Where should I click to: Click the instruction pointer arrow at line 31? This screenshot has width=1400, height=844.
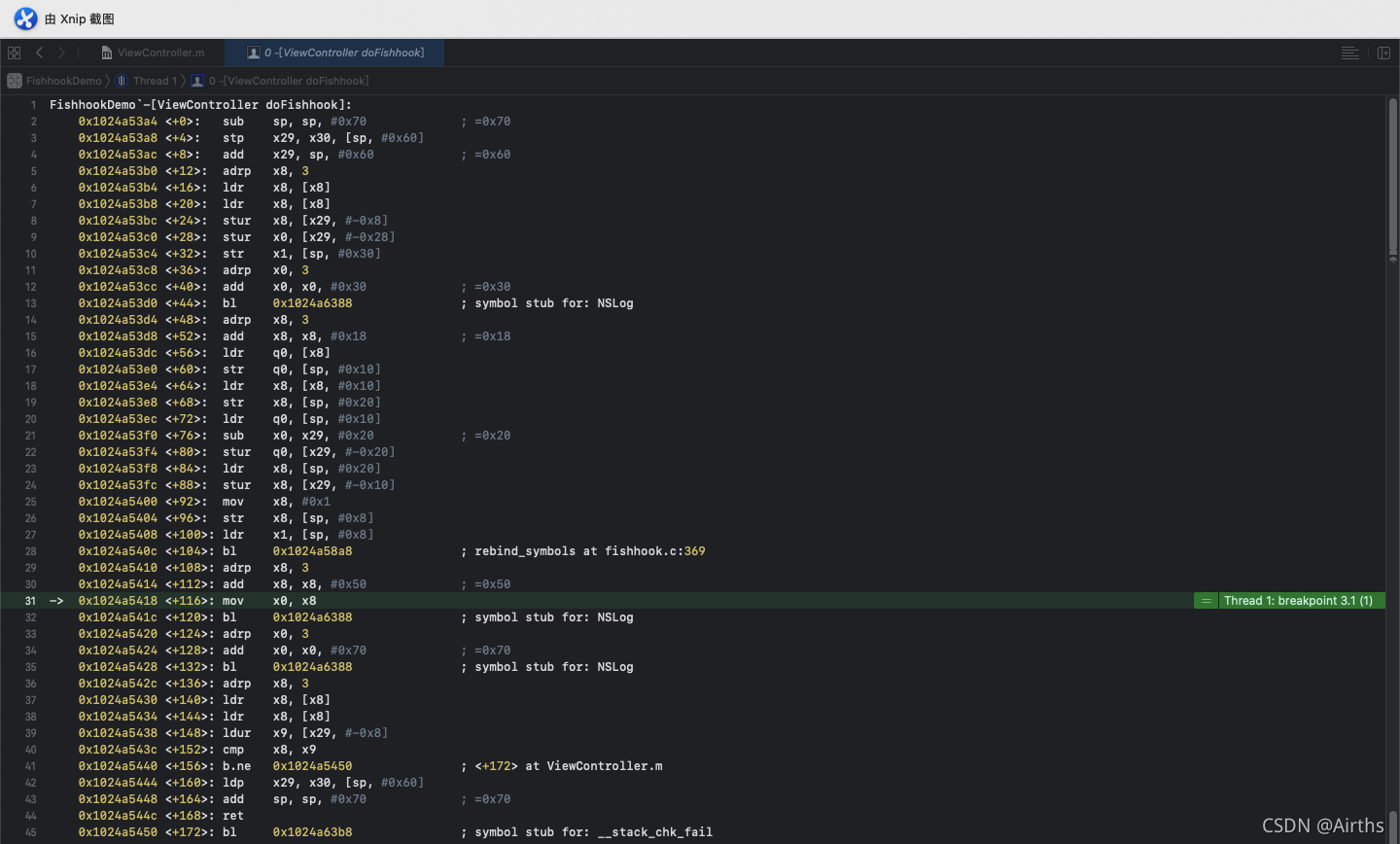pos(56,601)
